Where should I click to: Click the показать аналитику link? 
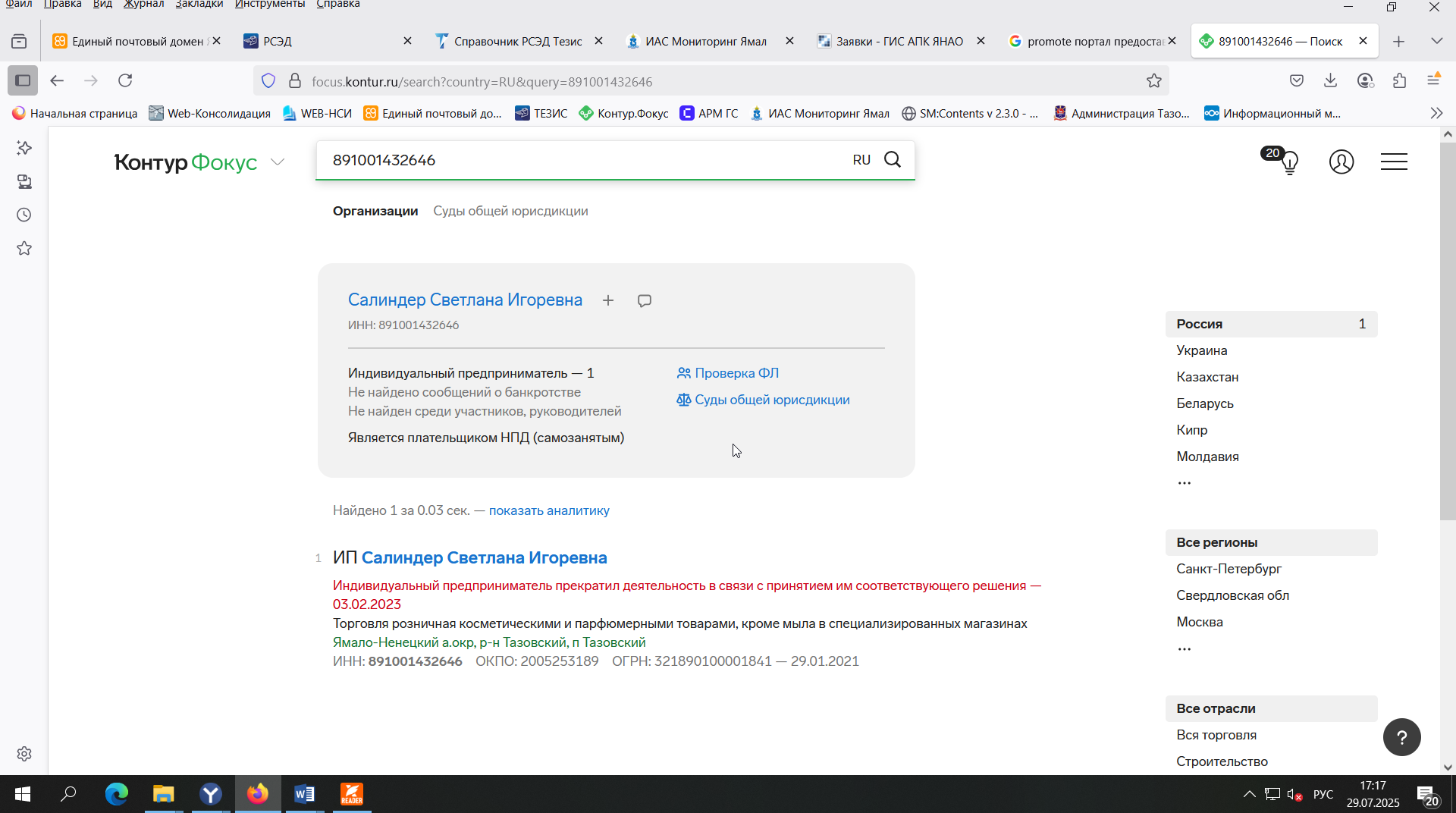549,511
